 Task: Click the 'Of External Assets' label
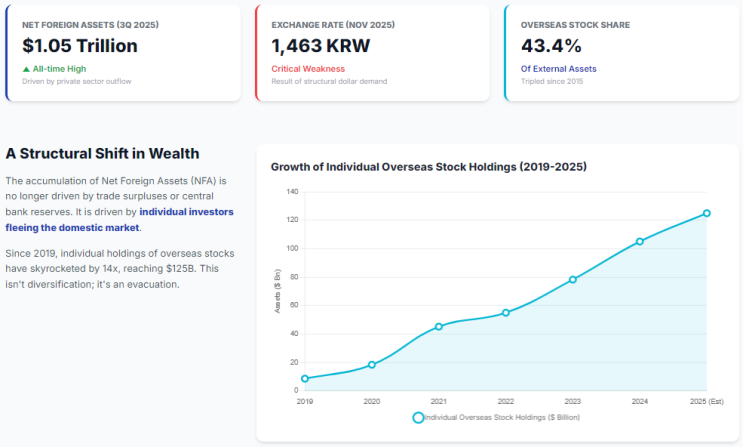558,69
